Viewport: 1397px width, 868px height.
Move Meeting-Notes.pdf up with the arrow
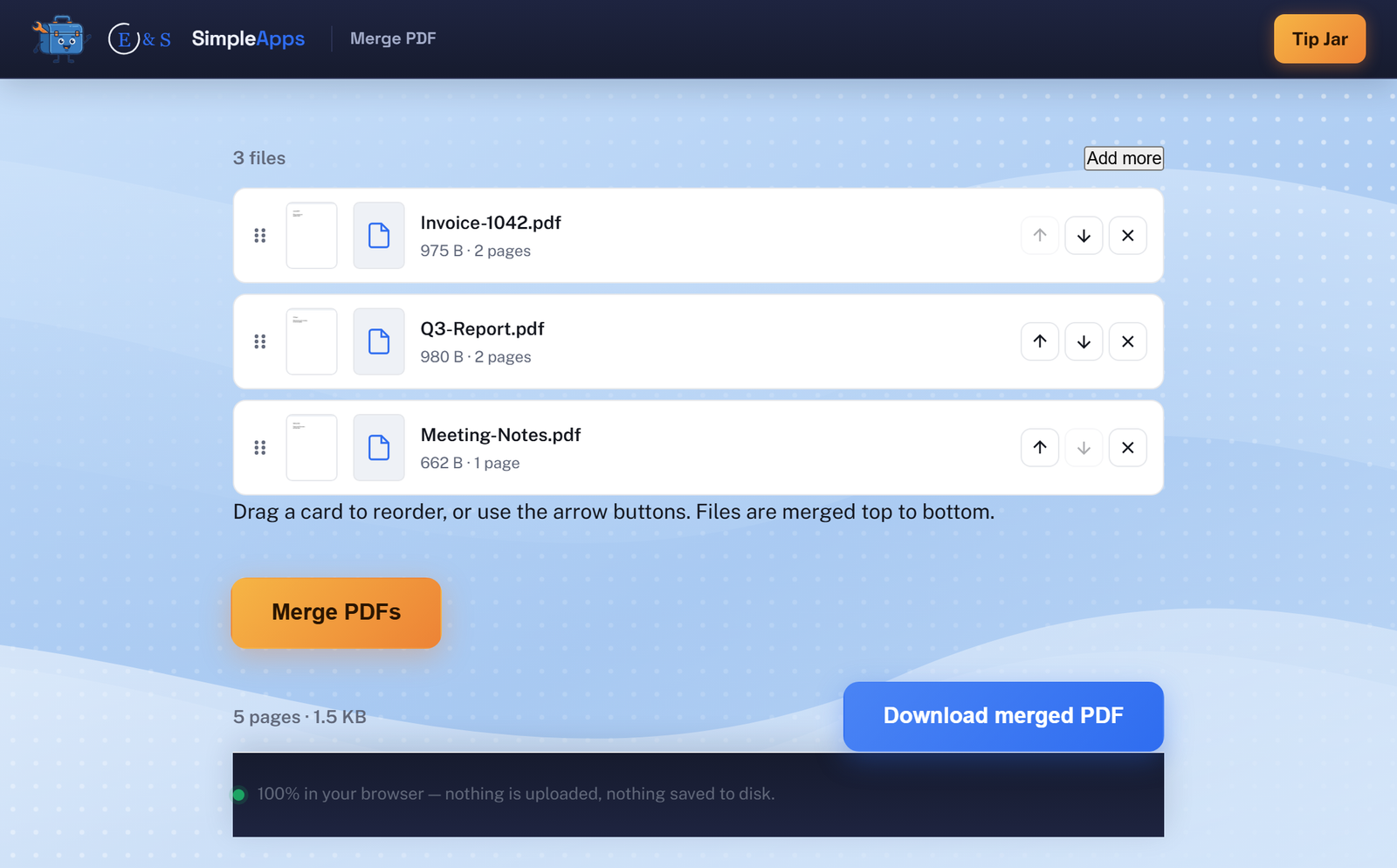click(x=1040, y=448)
